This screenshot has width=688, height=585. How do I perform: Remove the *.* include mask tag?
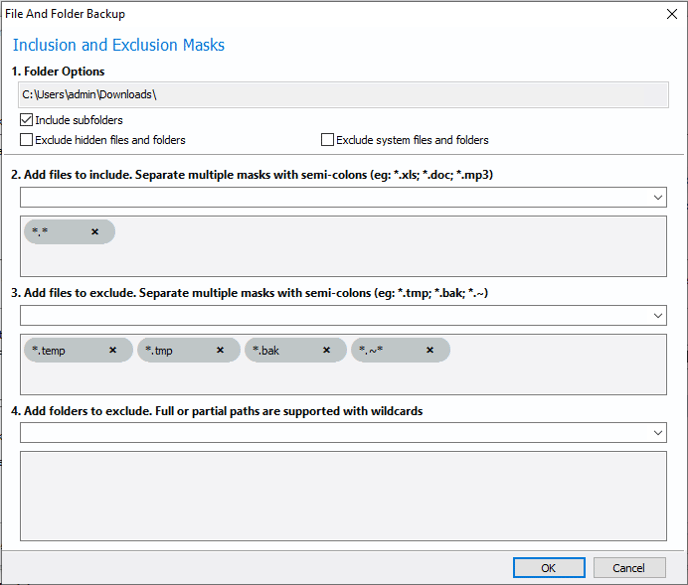95,232
